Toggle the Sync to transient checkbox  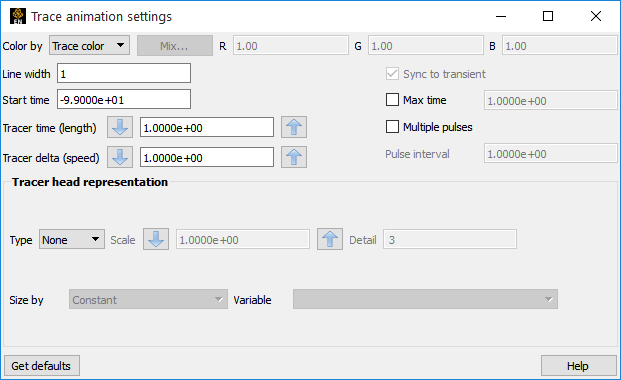click(392, 74)
